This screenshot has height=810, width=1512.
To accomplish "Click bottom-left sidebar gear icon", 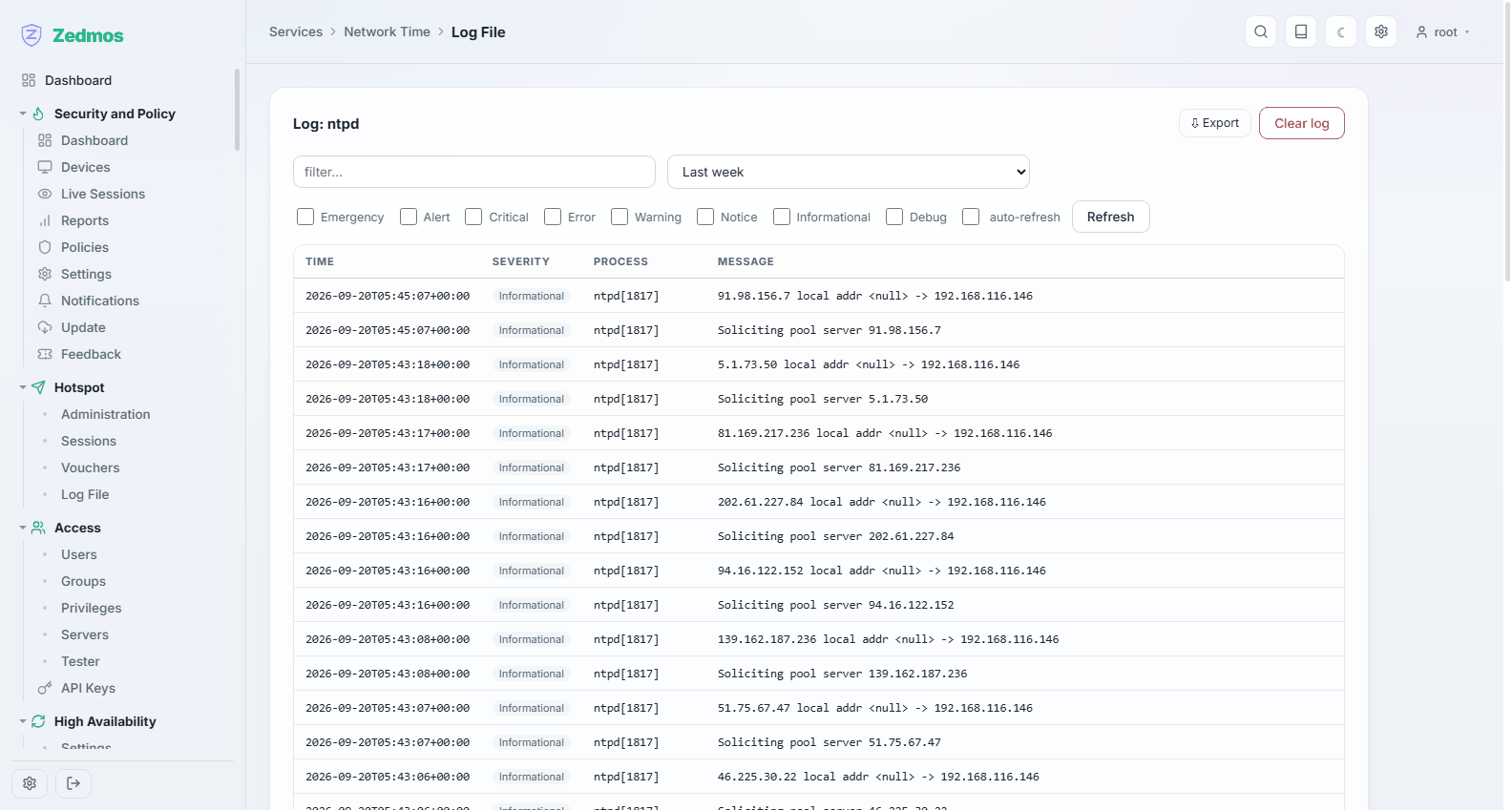I will pos(30,783).
